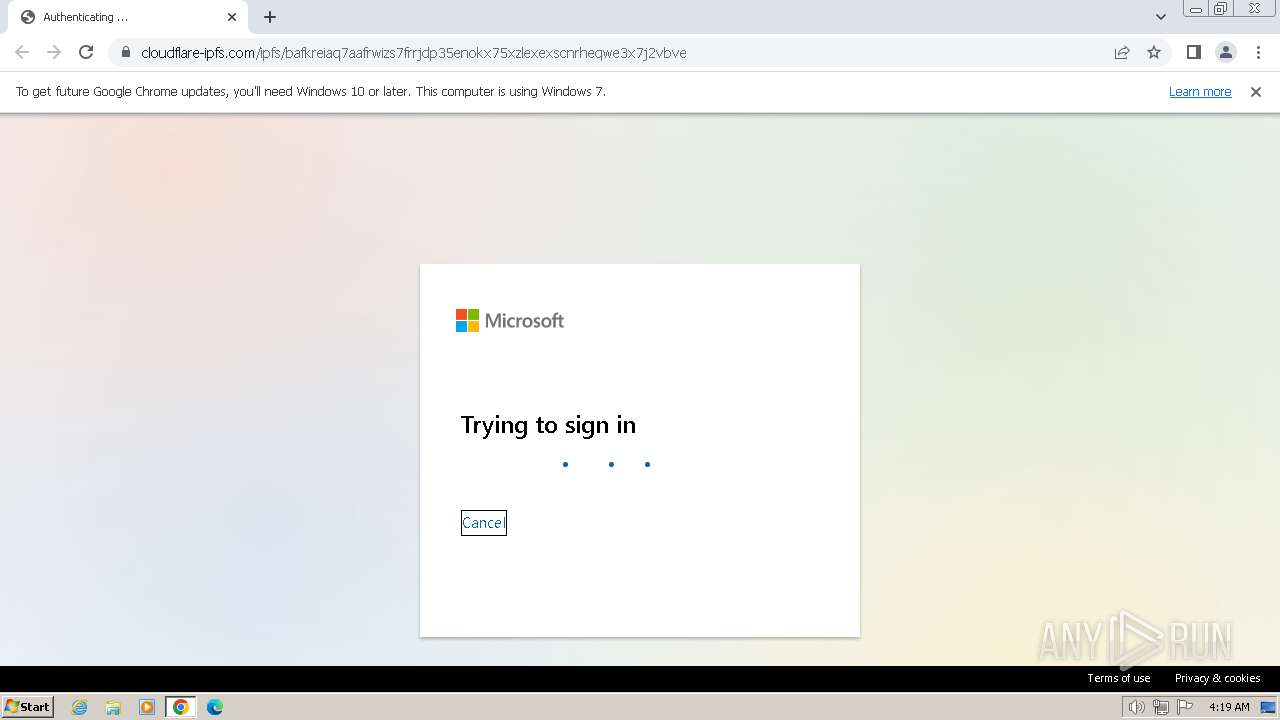1280x720 pixels.
Task: Click the Cancel link
Action: (x=484, y=523)
